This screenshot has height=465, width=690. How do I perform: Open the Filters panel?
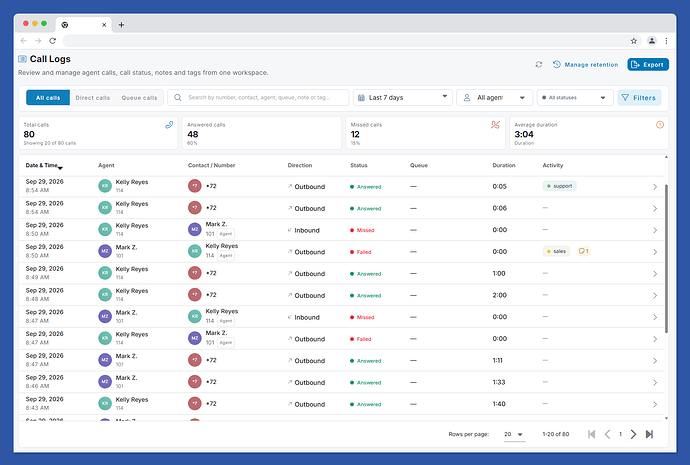pos(639,98)
